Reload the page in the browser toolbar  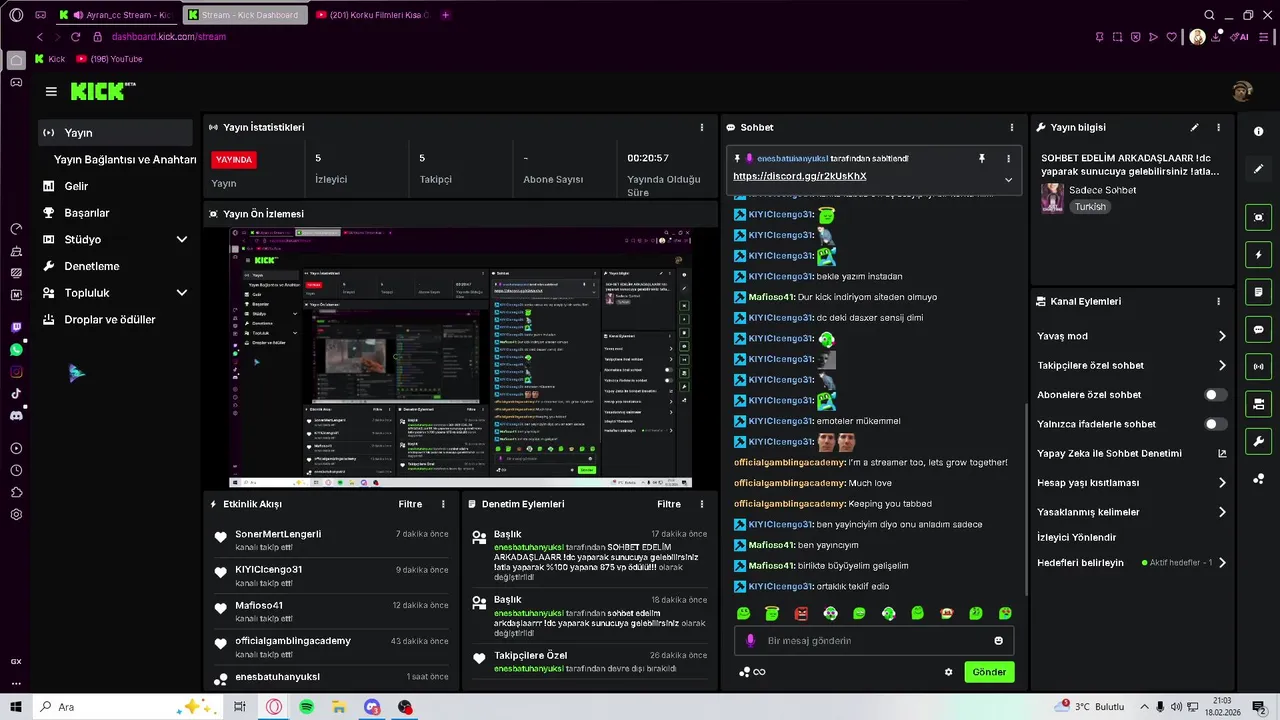pyautogui.click(x=75, y=37)
